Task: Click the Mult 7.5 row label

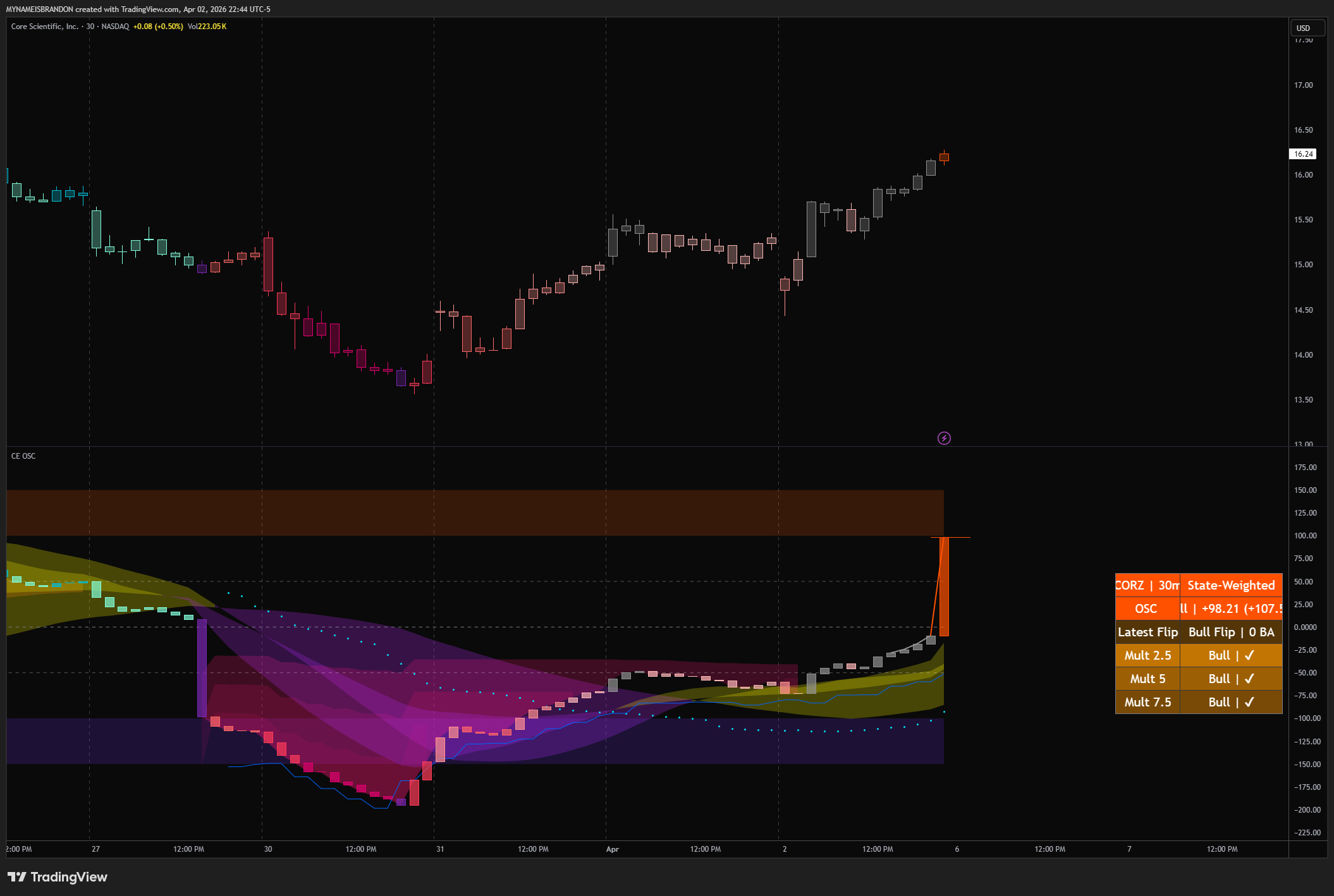Action: [1147, 702]
